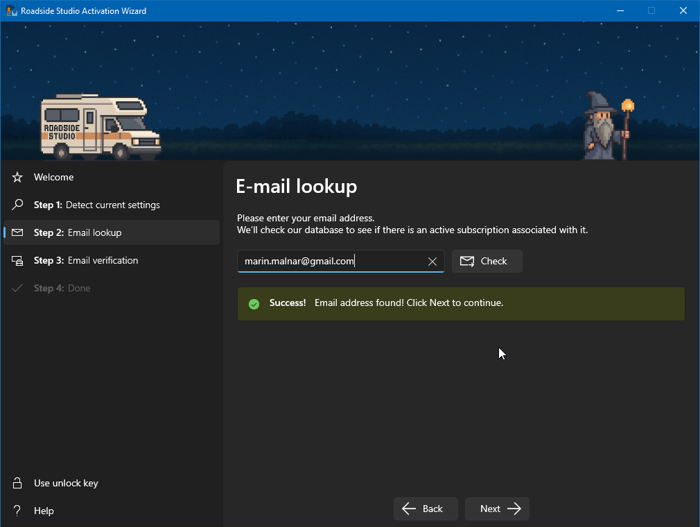Select the Step 4: Done entry
Screen dimensions: 700x527
(62, 288)
